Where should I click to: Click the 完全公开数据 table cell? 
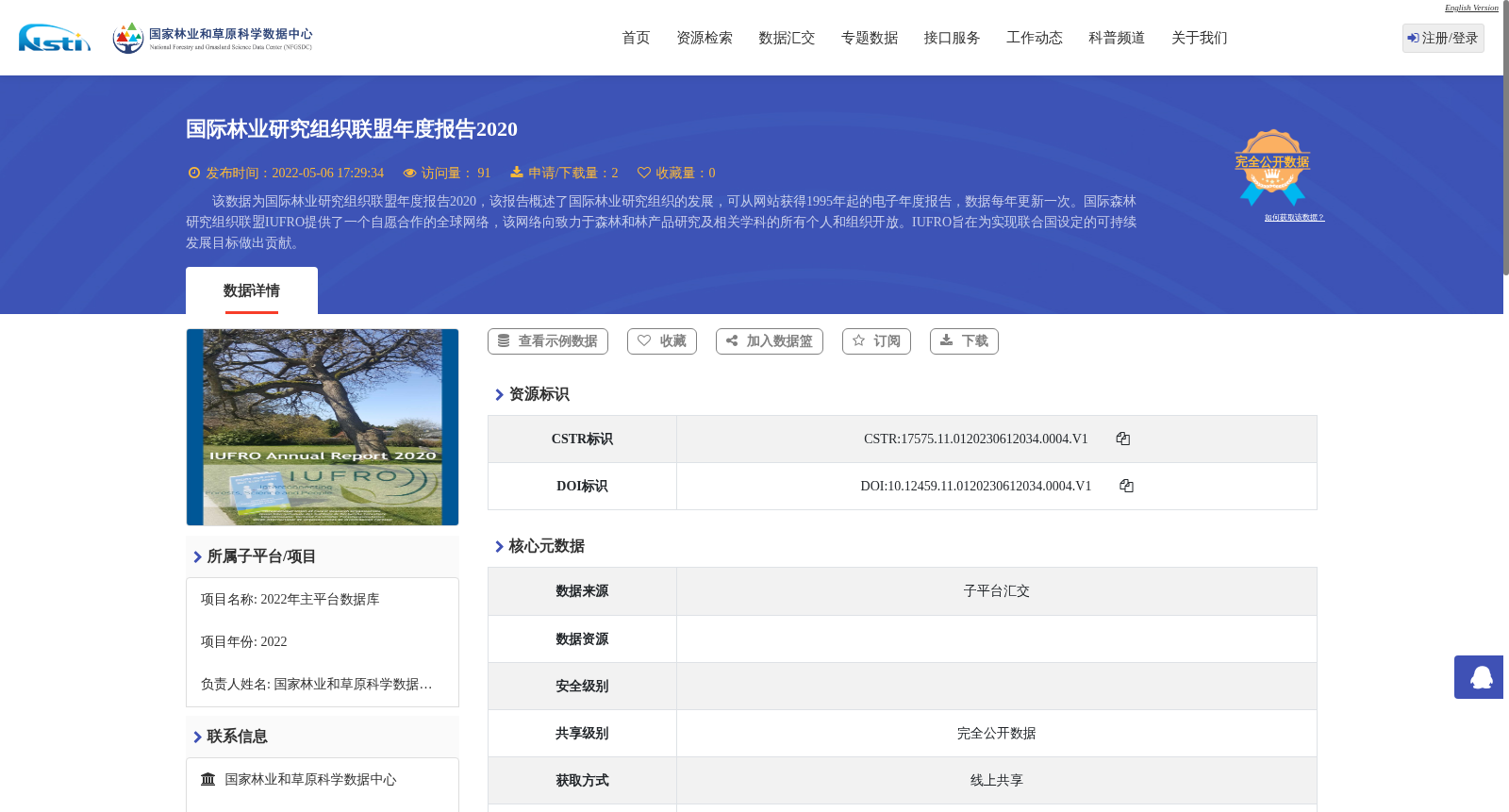pos(997,733)
